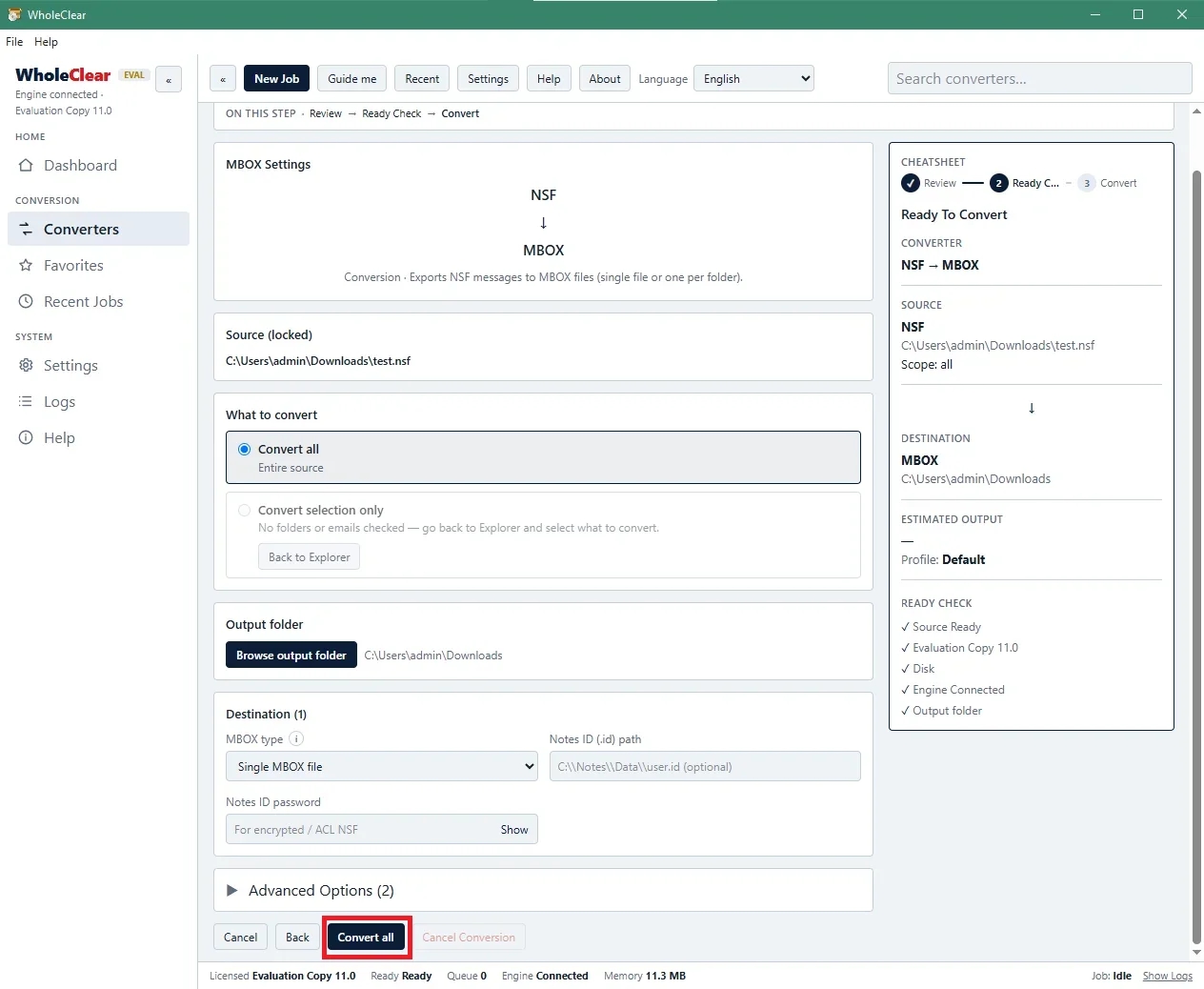Click Browse output folder
This screenshot has width=1204, height=989.
291,655
